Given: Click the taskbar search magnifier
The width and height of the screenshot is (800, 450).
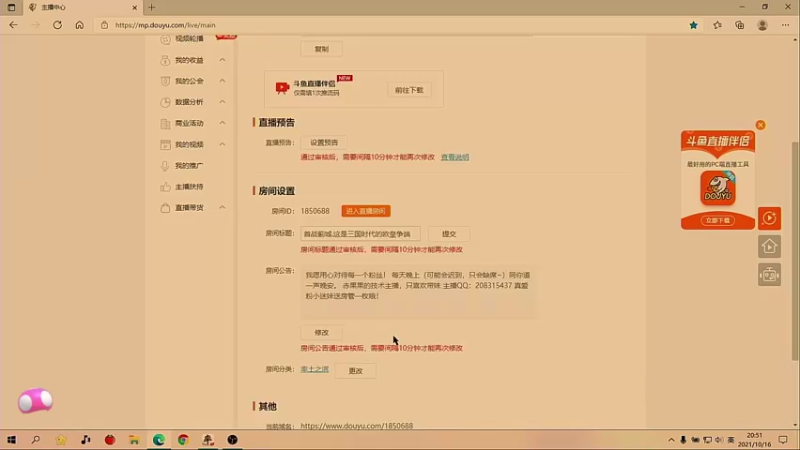Looking at the screenshot, I should (x=36, y=440).
